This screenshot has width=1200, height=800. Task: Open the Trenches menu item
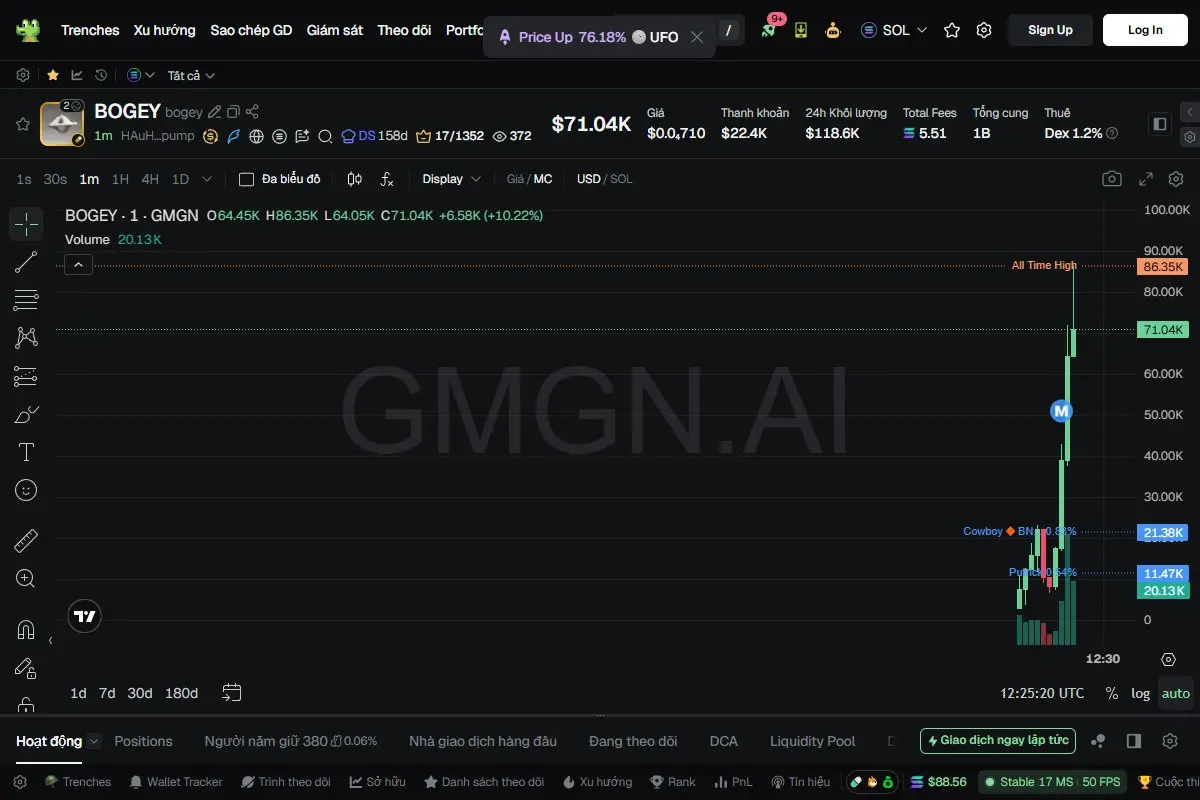(90, 30)
